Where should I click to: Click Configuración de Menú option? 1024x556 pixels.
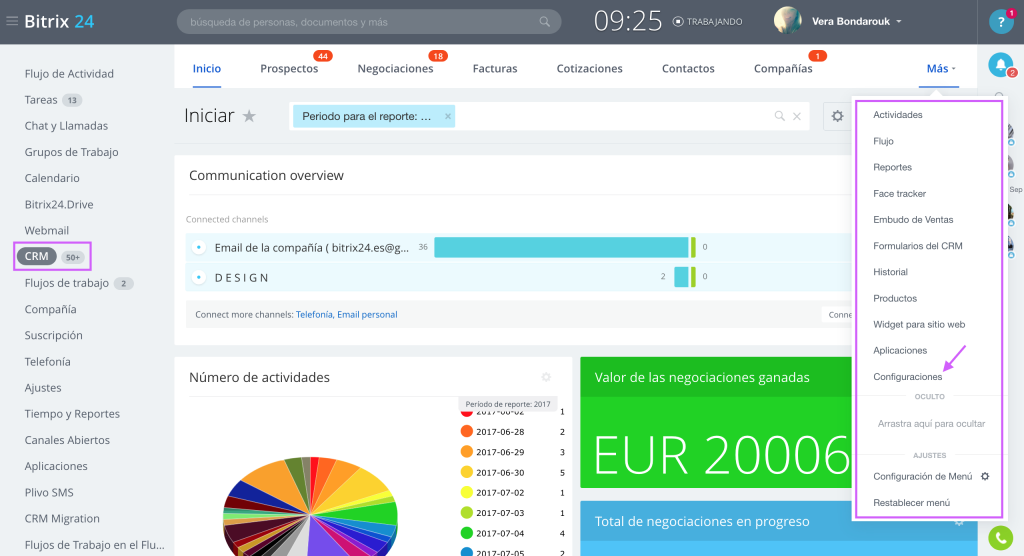(922, 476)
